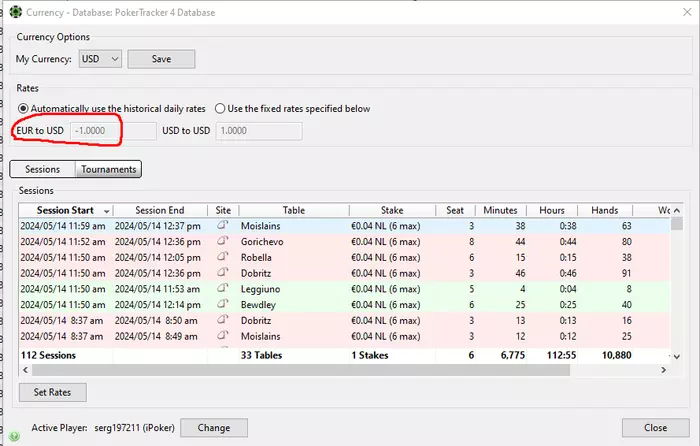Click the Site column header
Viewport: 700px width, 446px height.
point(223,210)
